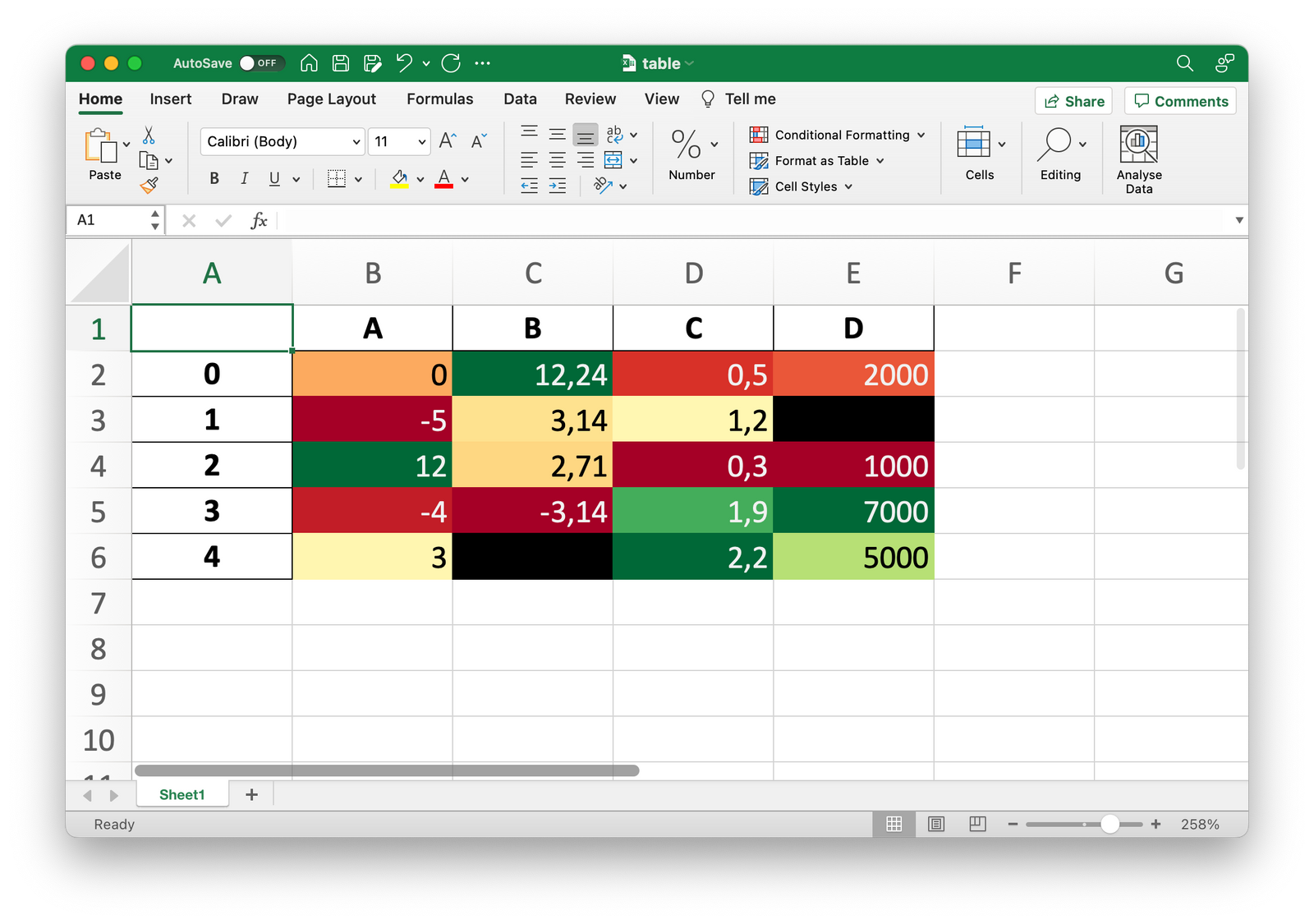Click the Merge and Center icon

point(614,159)
